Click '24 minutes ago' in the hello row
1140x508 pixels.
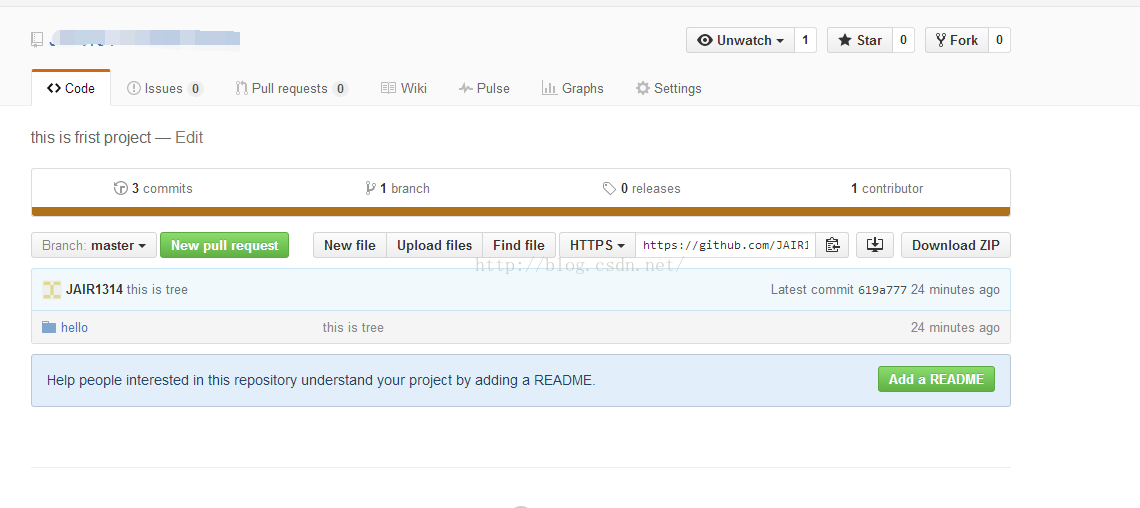(x=955, y=328)
